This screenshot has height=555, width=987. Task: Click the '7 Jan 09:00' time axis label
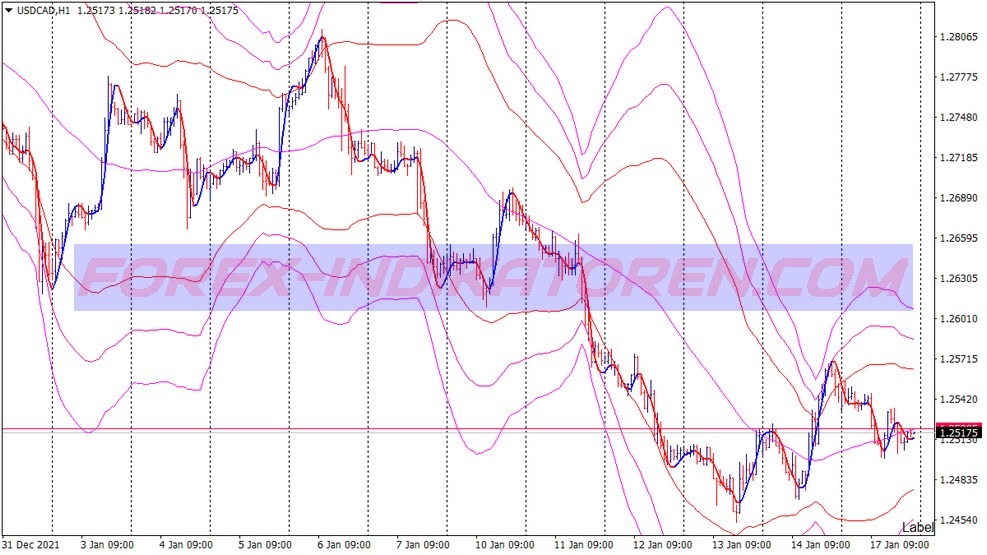(423, 544)
